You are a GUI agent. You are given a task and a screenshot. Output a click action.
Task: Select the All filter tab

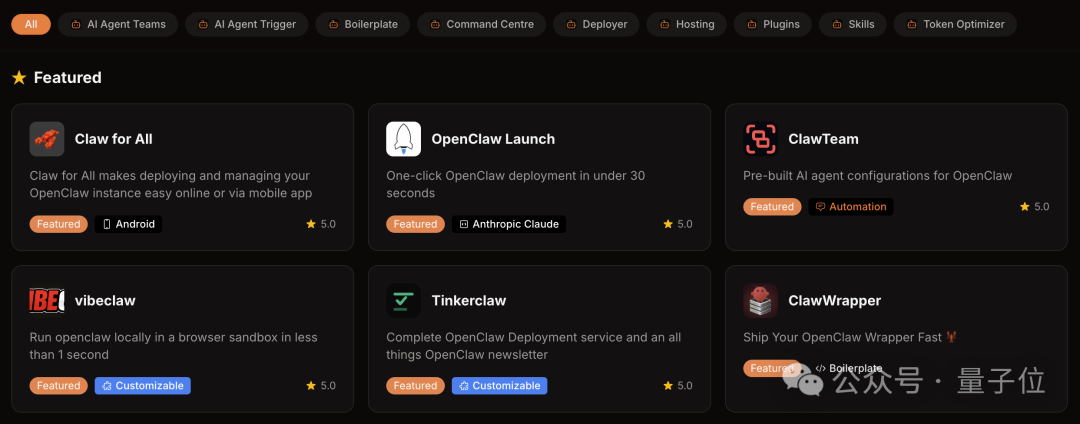tap(31, 24)
